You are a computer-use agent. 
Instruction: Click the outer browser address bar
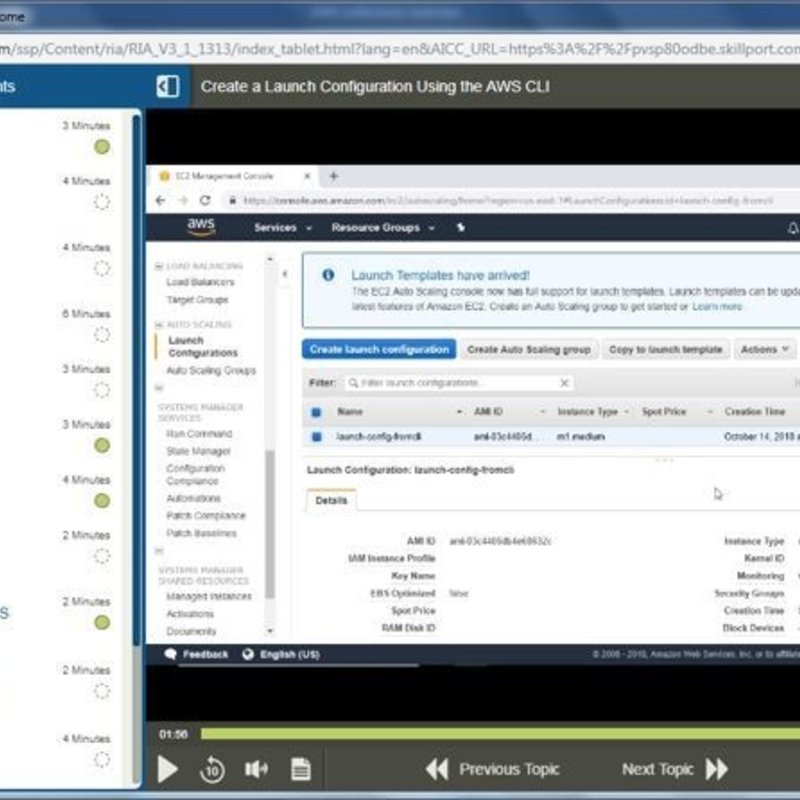[x=400, y=49]
